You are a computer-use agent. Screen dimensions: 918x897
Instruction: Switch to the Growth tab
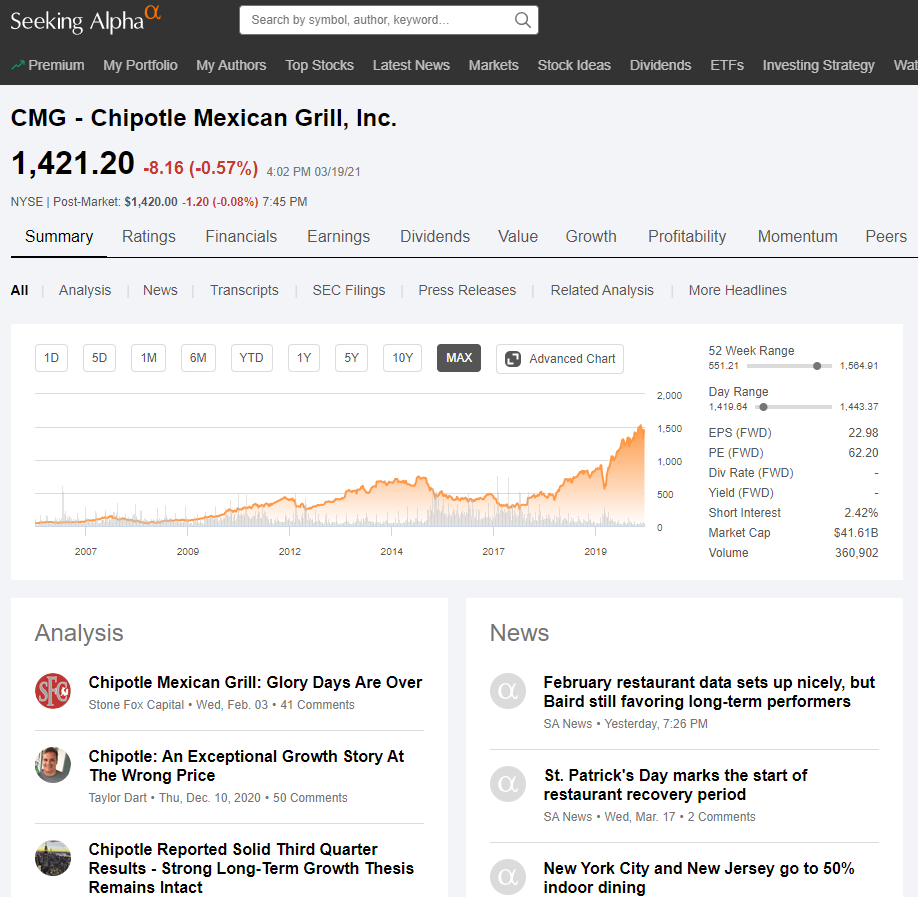click(591, 237)
